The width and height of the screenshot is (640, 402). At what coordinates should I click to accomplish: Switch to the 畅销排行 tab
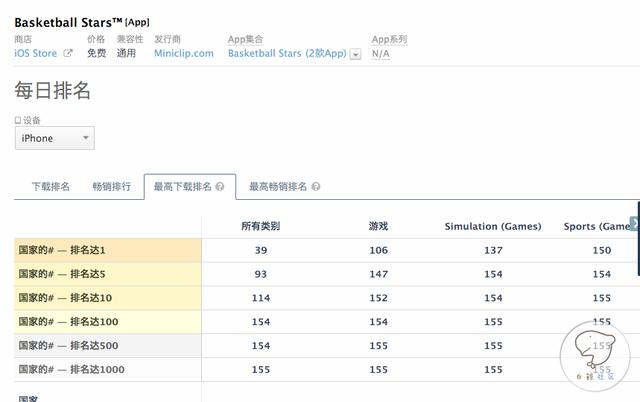[x=111, y=187]
